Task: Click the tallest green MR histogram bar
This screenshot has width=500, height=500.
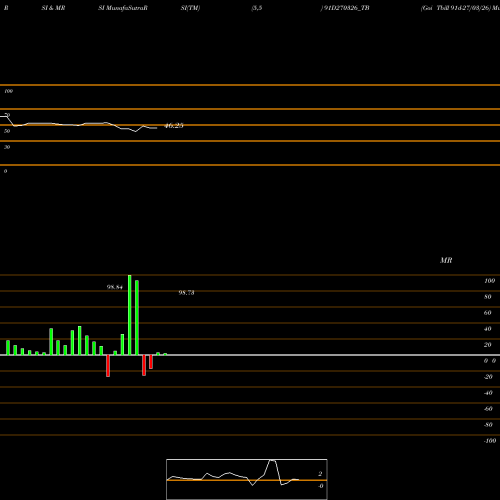Action: click(130, 315)
